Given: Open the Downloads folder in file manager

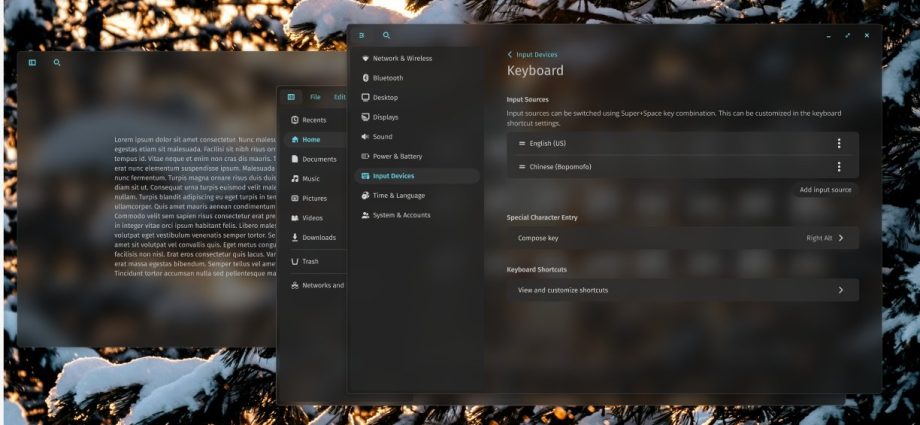Looking at the screenshot, I should 316,238.
